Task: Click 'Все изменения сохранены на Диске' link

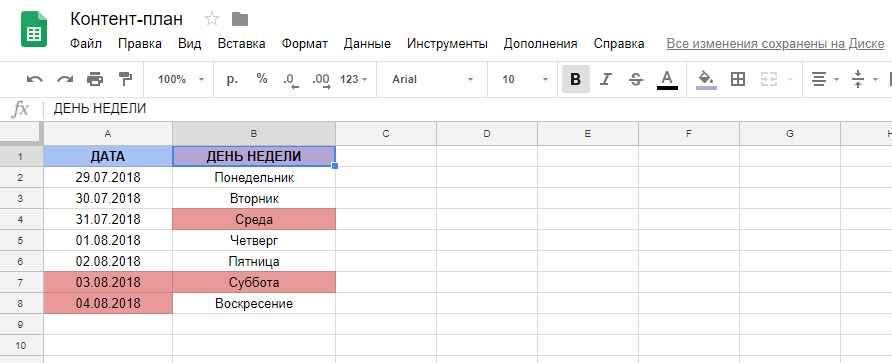Action: [x=775, y=44]
